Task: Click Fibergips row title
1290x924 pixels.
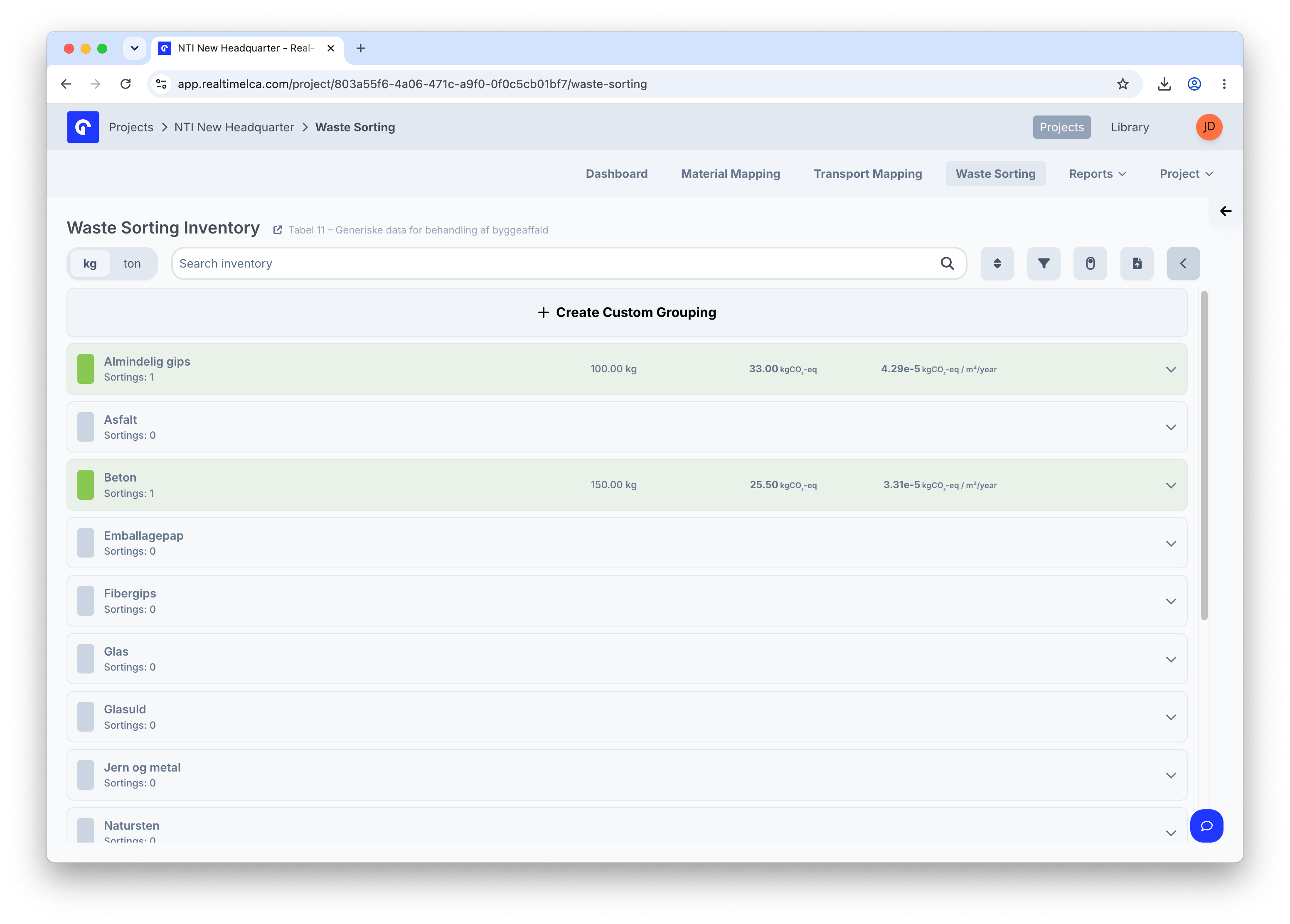Action: tap(130, 593)
